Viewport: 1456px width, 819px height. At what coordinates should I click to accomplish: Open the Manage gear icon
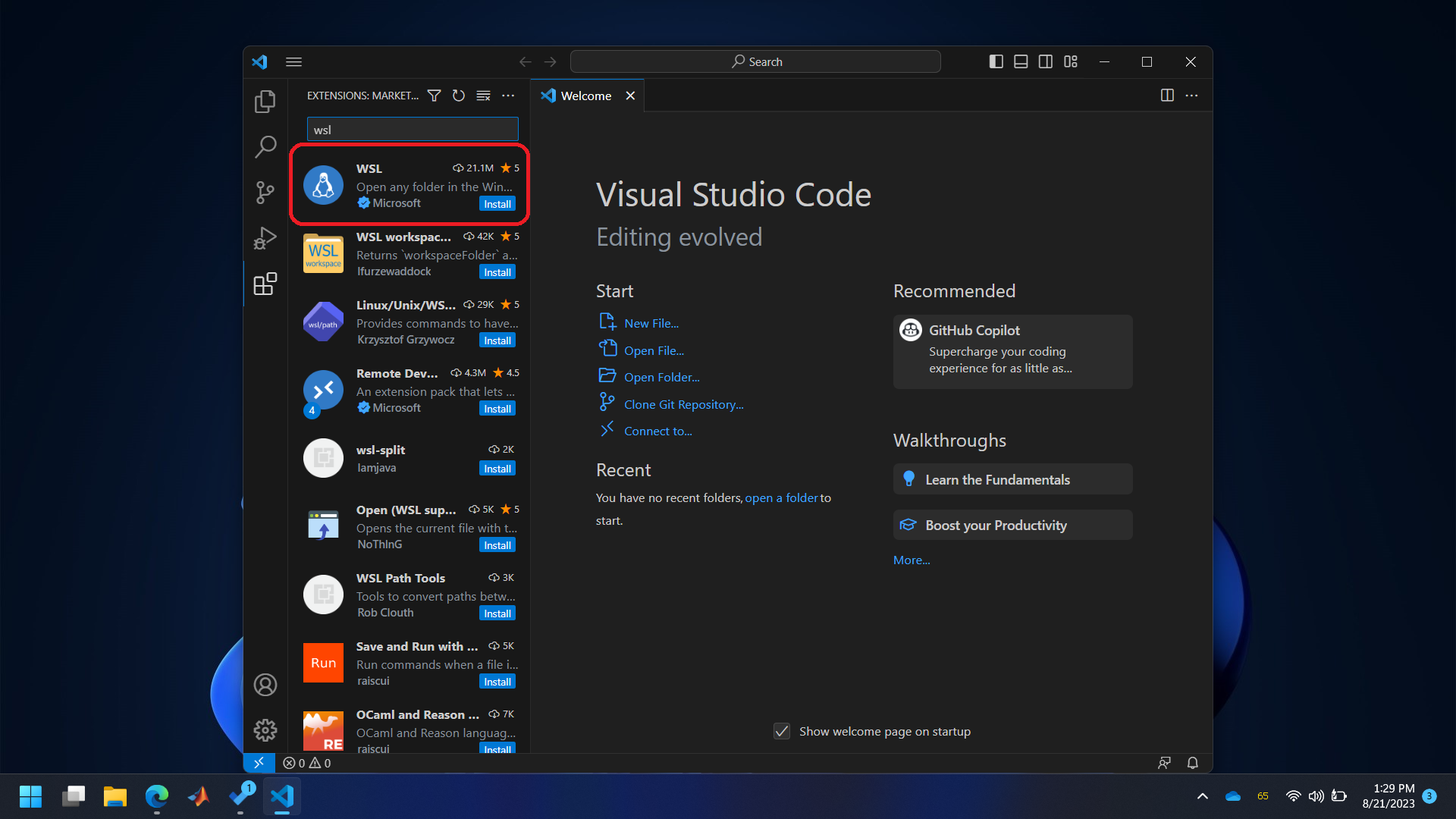click(x=265, y=730)
